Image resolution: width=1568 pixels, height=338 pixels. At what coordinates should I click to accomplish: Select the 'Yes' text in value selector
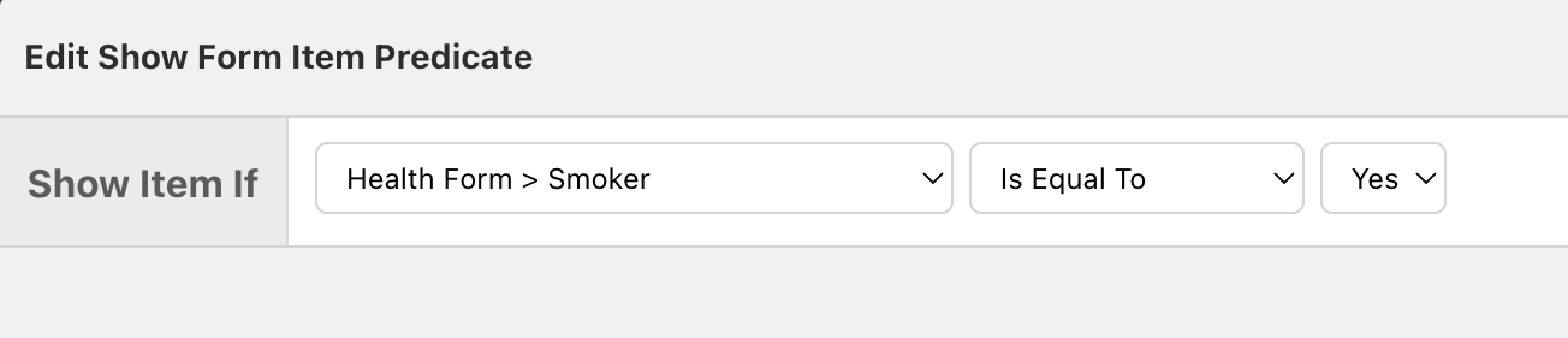(1374, 179)
